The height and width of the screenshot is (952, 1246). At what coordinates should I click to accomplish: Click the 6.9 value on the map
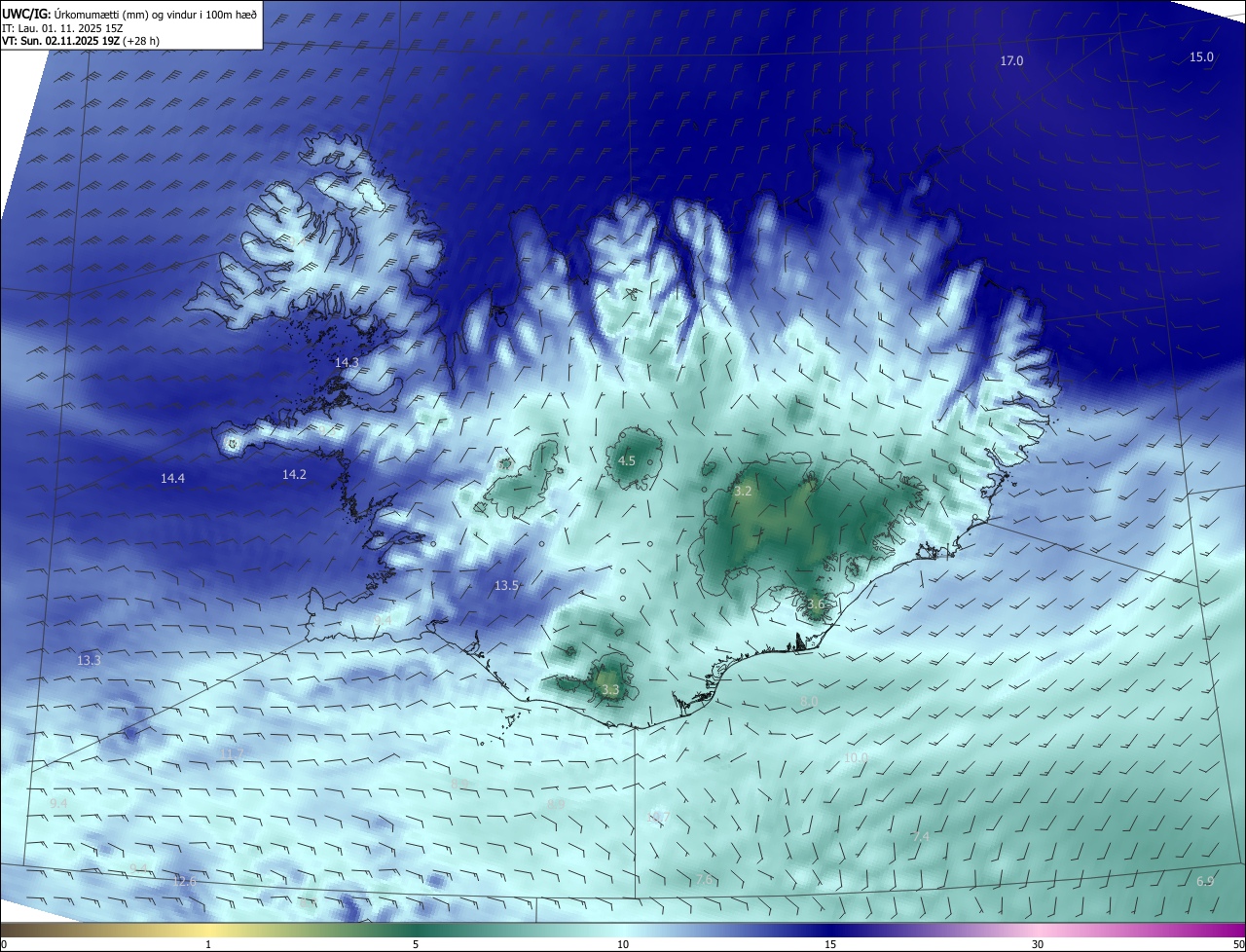coord(1205,881)
